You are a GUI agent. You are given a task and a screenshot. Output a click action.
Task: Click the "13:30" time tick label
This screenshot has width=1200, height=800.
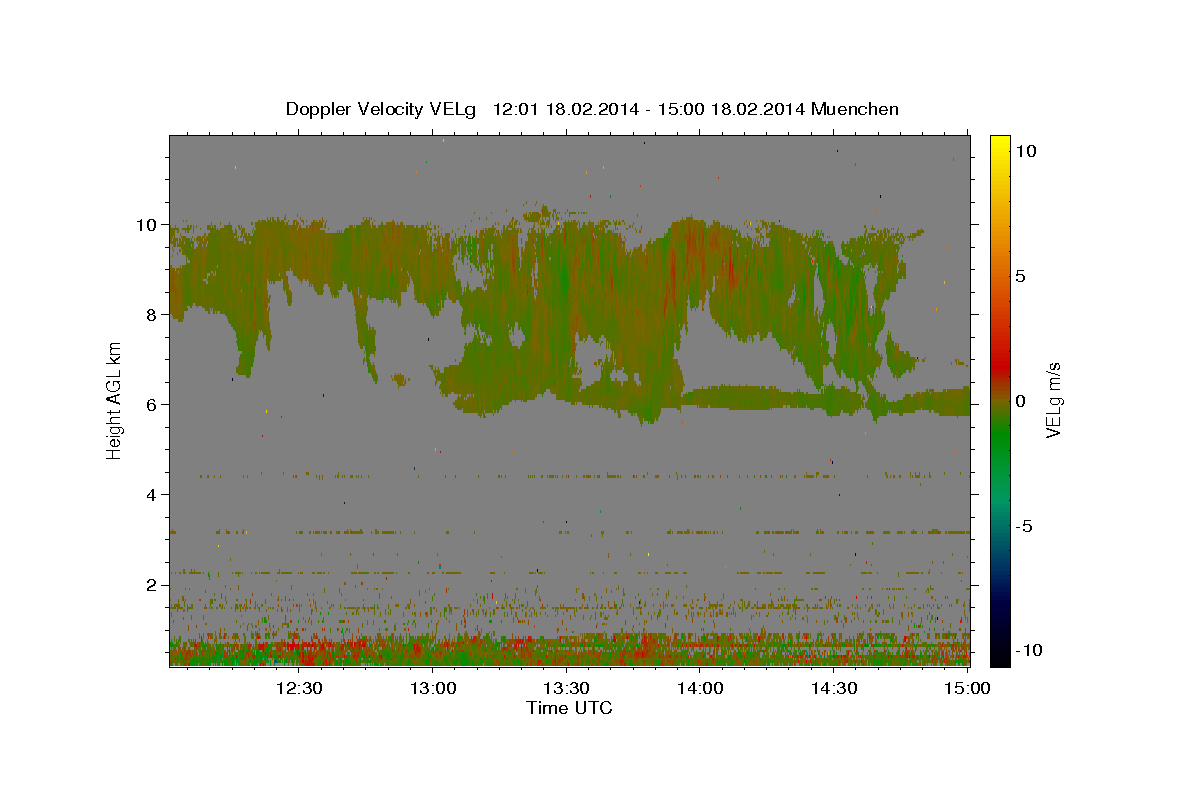tap(566, 688)
